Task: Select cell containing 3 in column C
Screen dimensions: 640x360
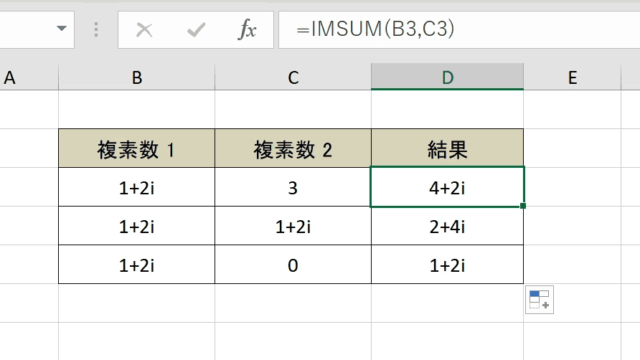Action: coord(293,187)
